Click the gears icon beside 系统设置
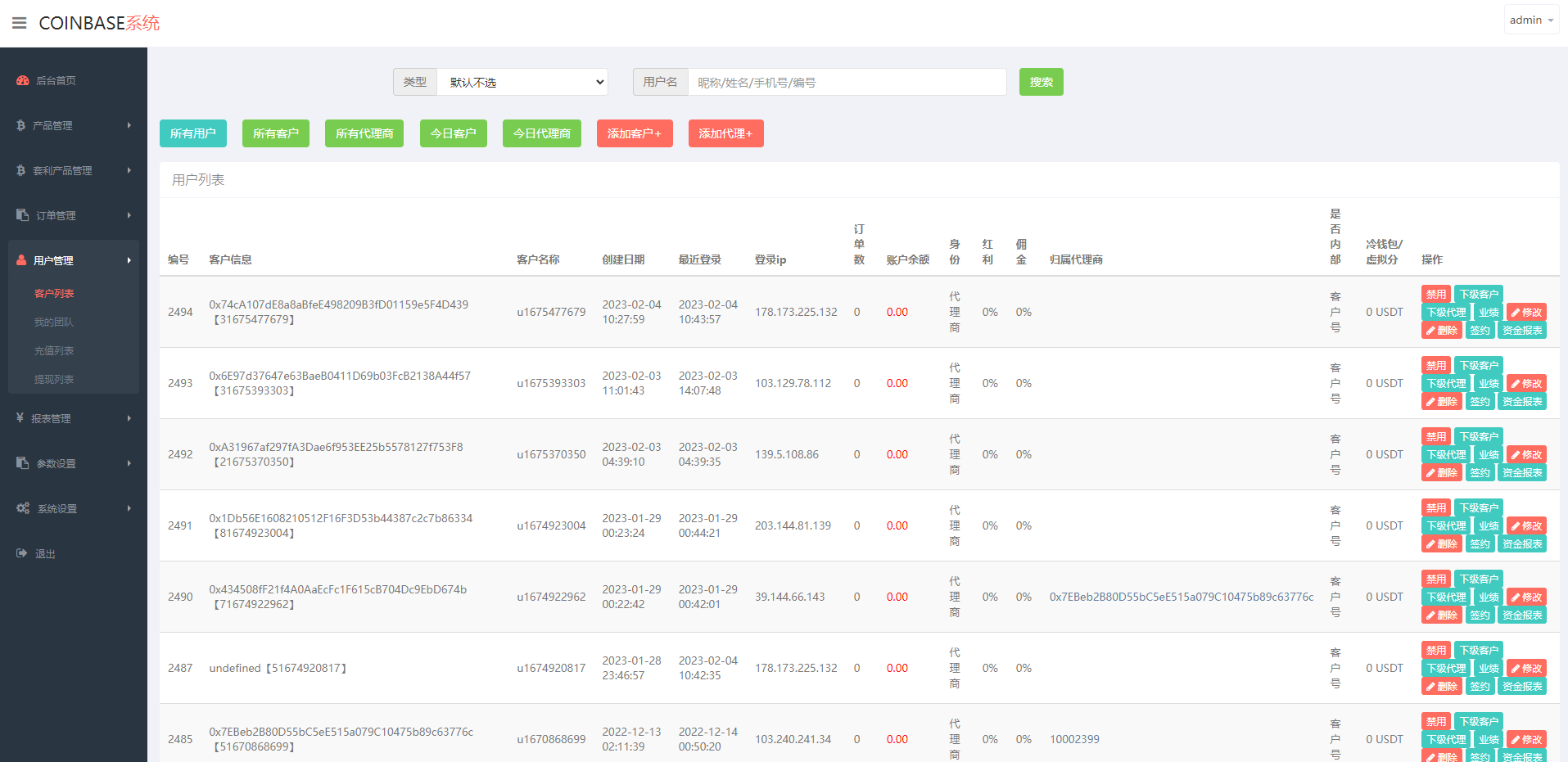Viewport: 1568px width, 762px height. click(23, 508)
